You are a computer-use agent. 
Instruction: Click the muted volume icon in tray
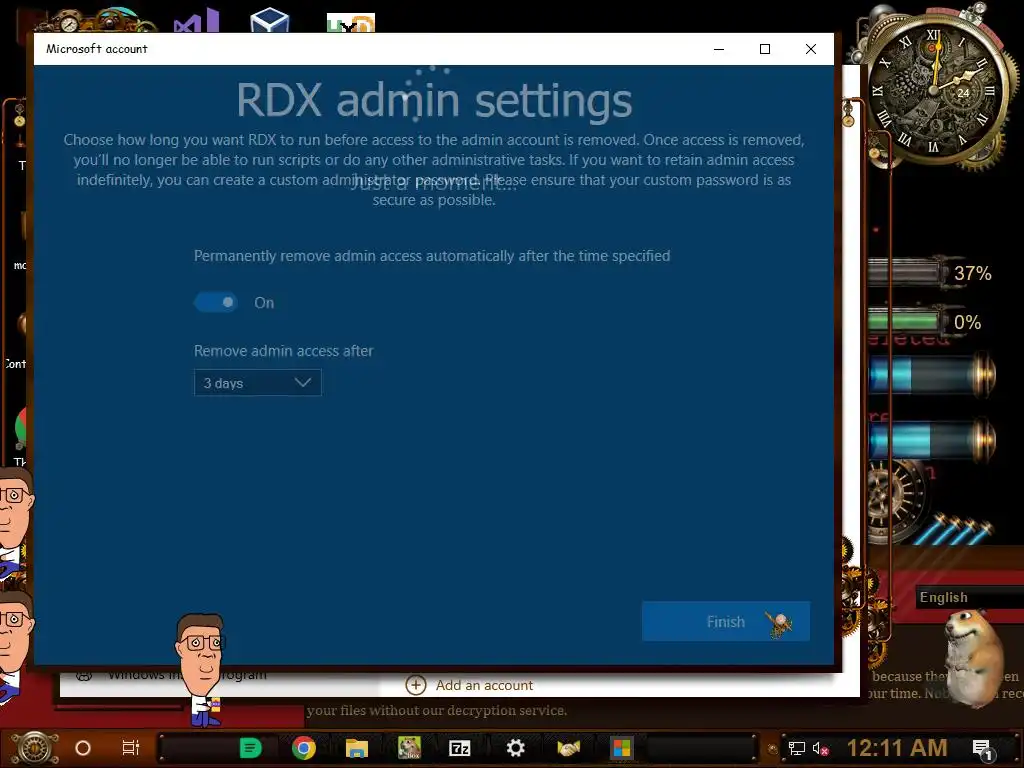(820, 748)
